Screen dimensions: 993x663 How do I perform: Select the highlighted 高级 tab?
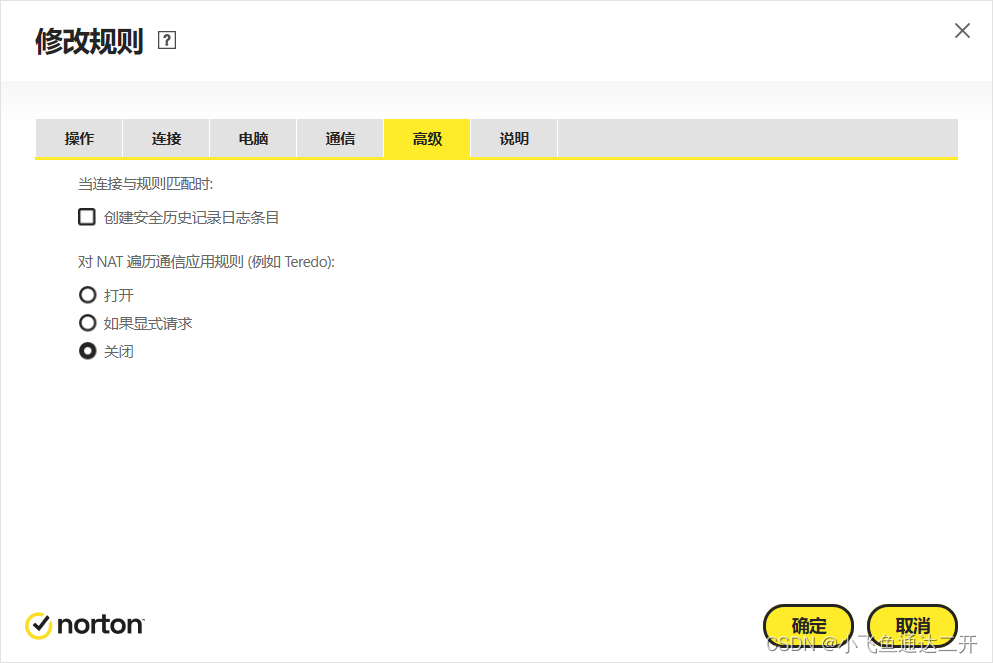coord(426,138)
